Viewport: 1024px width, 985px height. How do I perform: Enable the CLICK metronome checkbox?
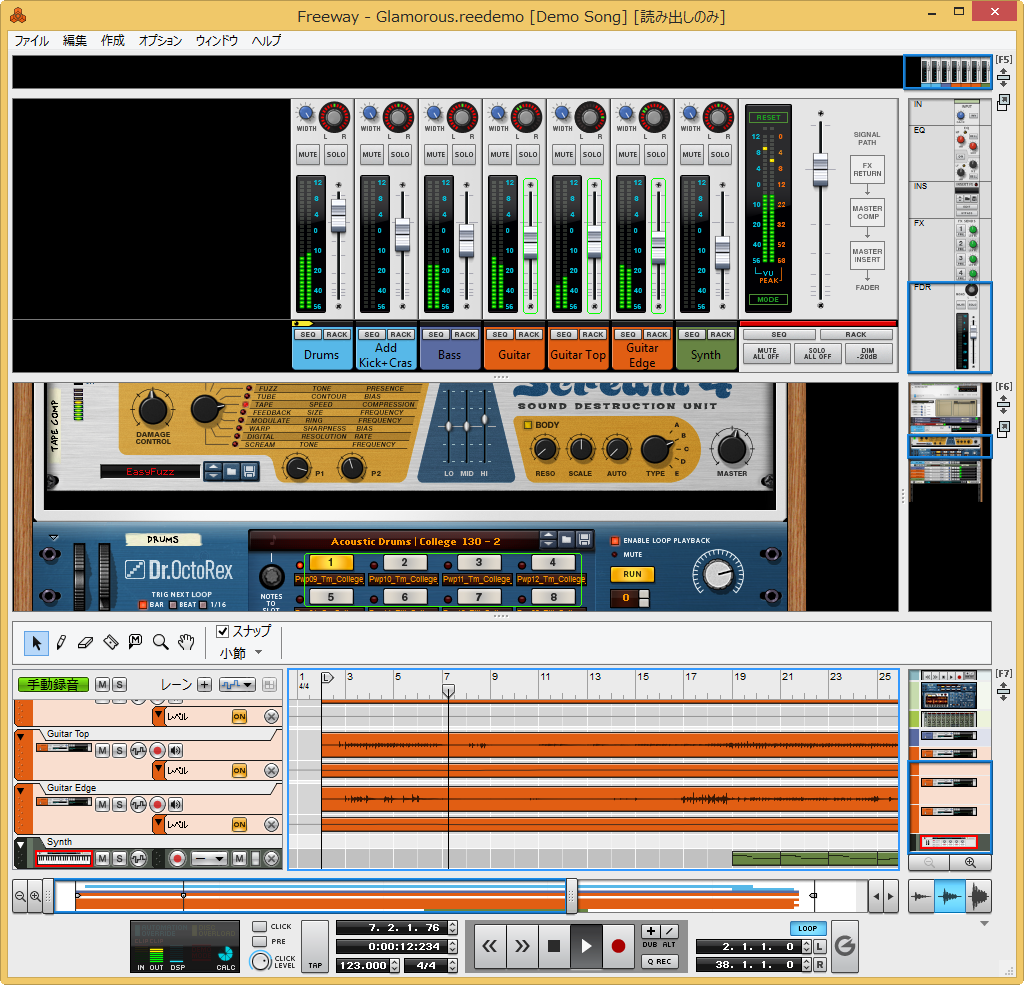(x=259, y=926)
